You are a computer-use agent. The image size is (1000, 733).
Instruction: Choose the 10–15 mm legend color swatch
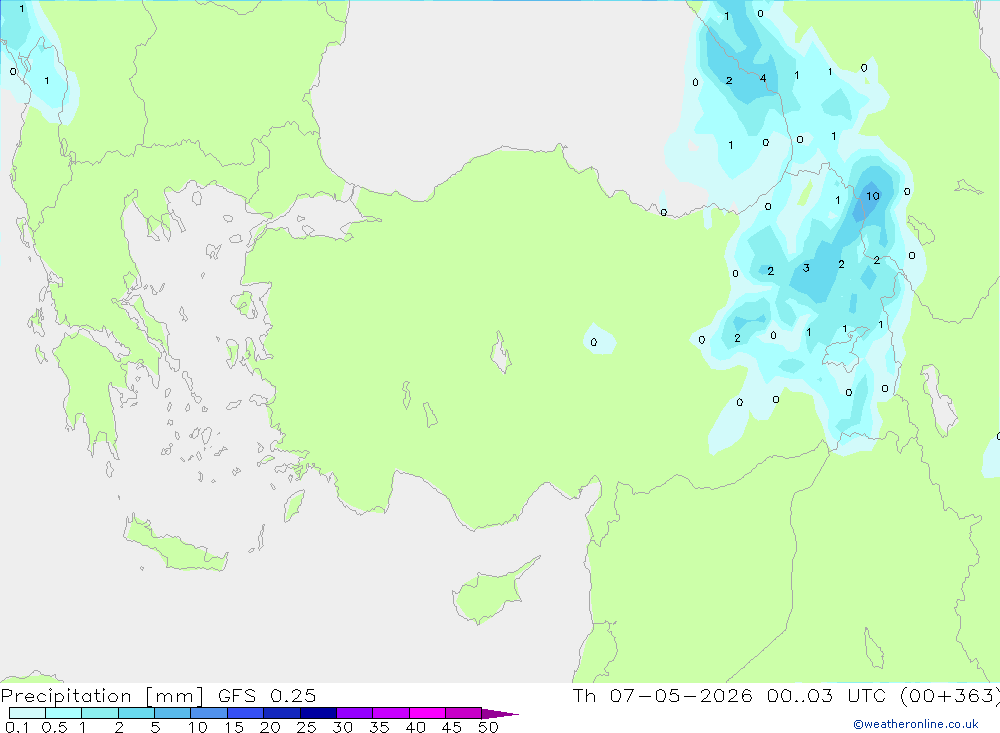point(209,713)
